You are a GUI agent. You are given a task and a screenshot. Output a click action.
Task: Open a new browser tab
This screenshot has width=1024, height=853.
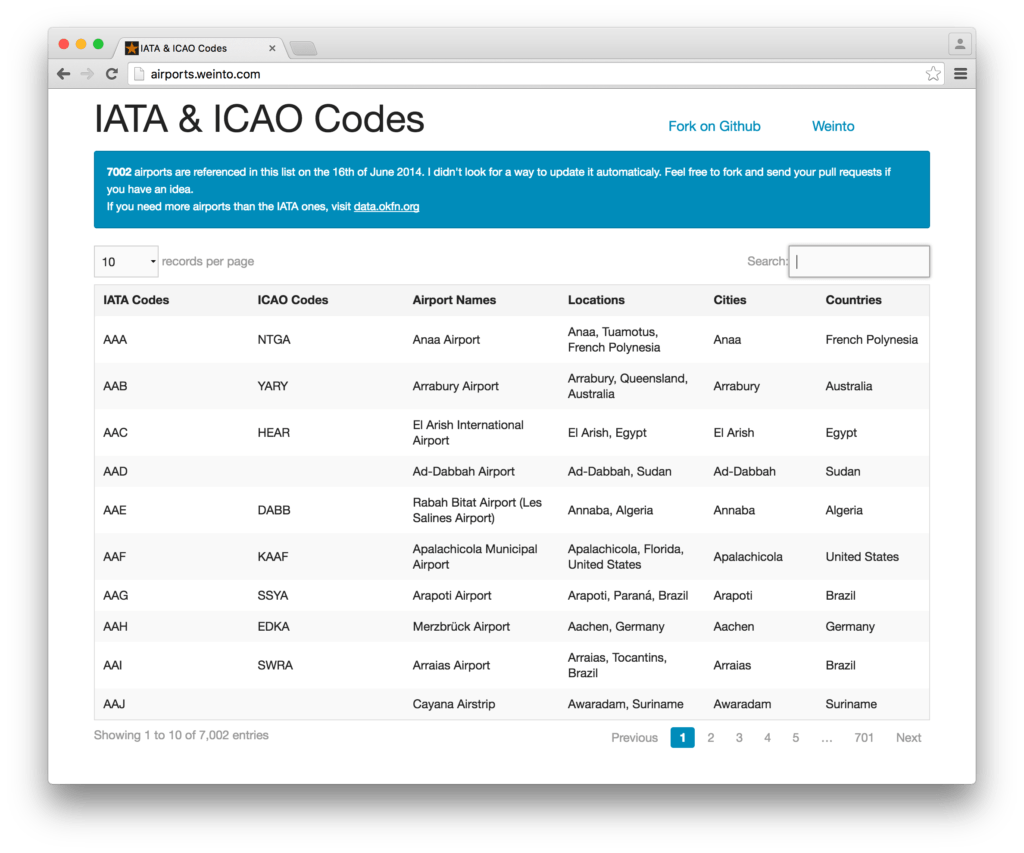tap(303, 48)
